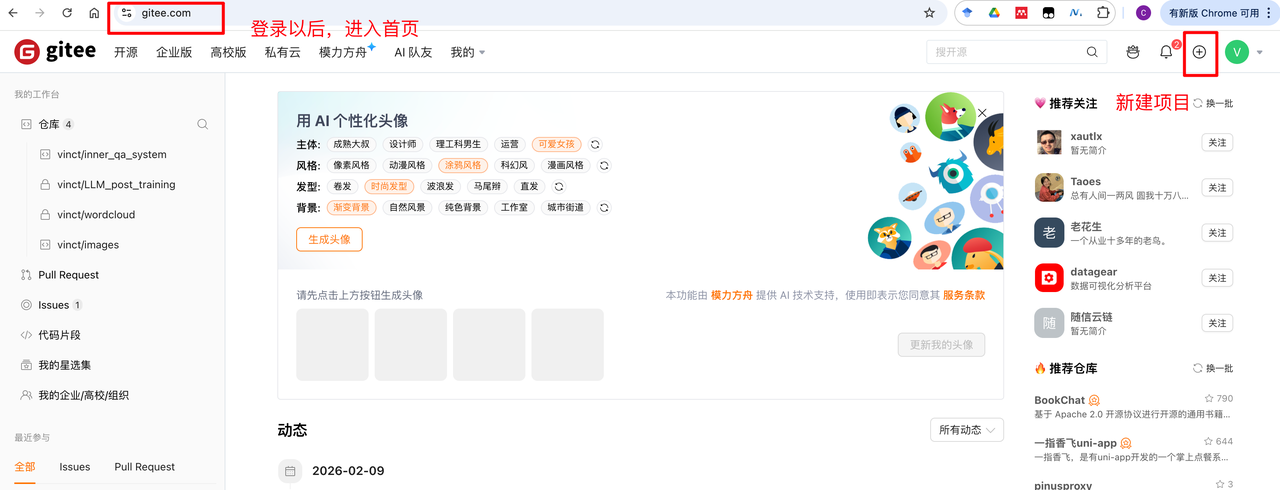Refresh the 发型 options row
The height and width of the screenshot is (490, 1280).
(x=559, y=186)
